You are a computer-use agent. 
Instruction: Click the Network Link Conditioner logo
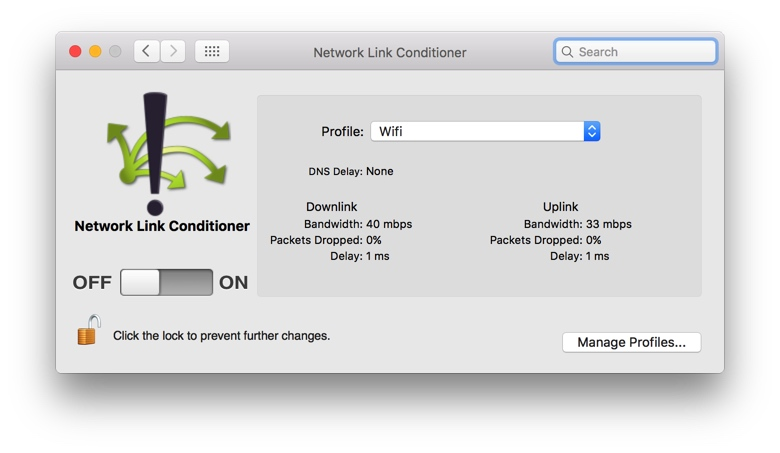pos(167,154)
